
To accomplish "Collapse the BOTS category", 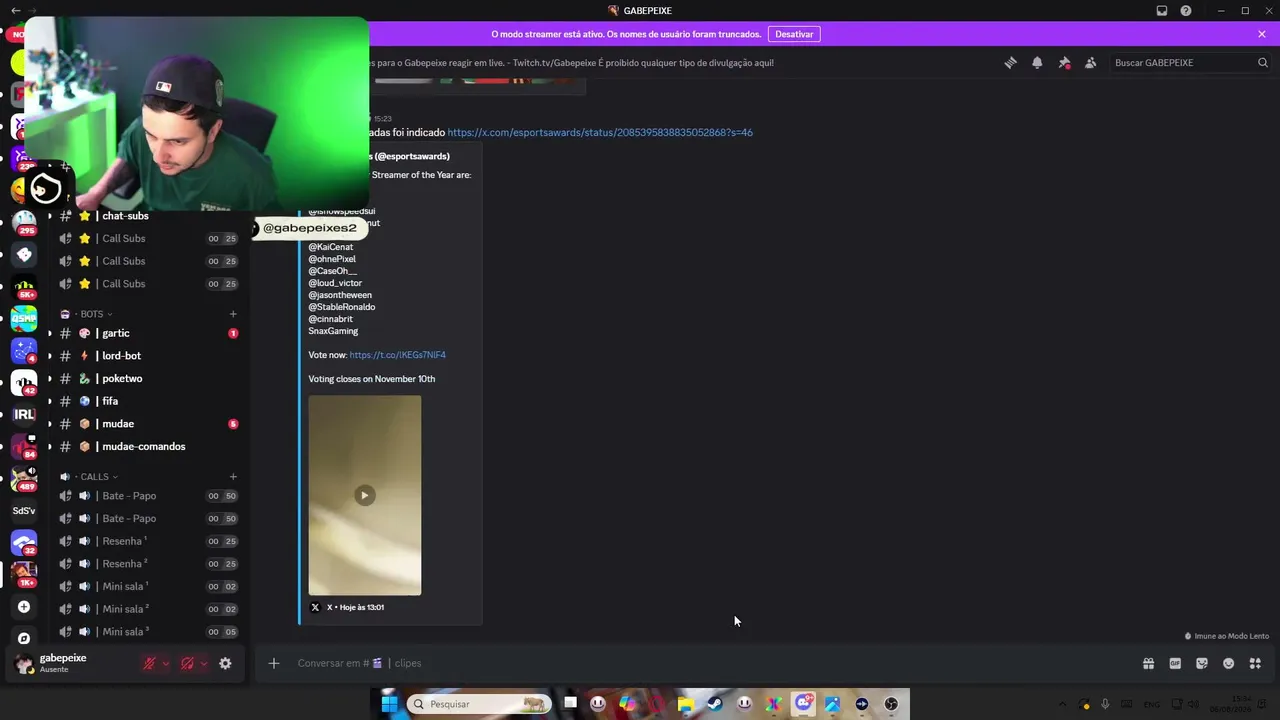I will click(92, 314).
